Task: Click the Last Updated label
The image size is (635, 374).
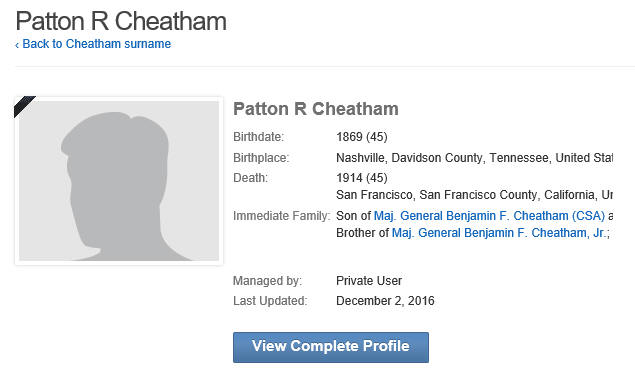Action: 270,301
